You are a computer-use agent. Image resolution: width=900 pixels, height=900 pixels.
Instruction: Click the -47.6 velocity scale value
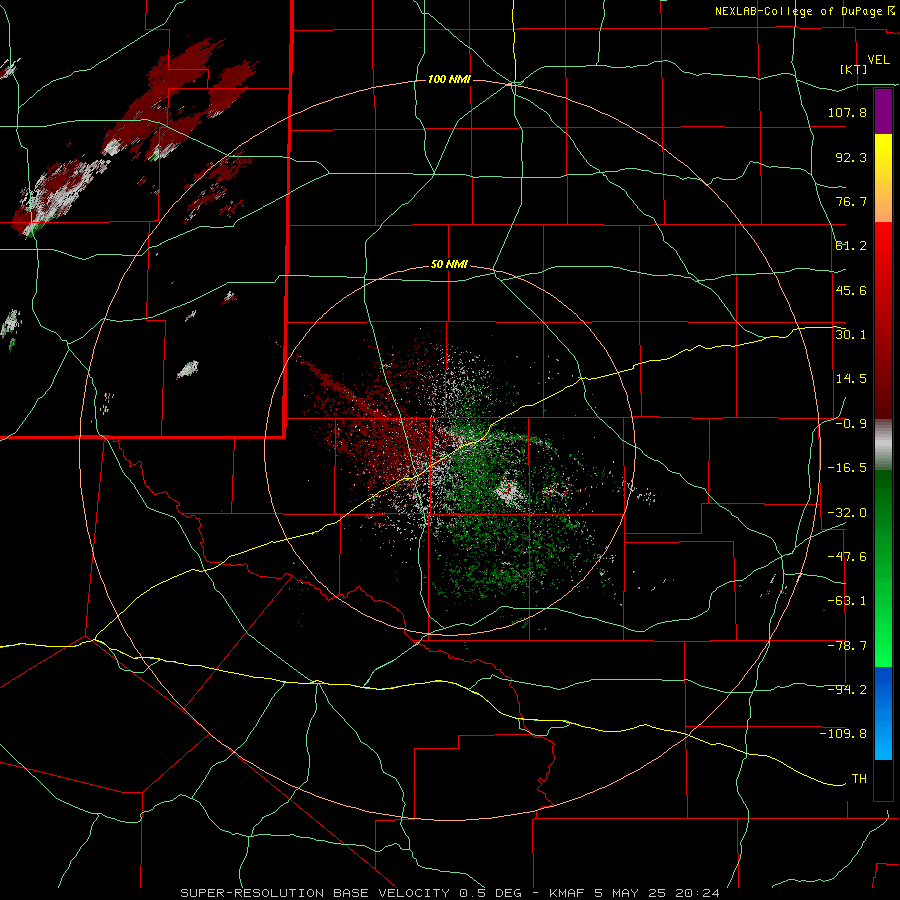point(847,557)
